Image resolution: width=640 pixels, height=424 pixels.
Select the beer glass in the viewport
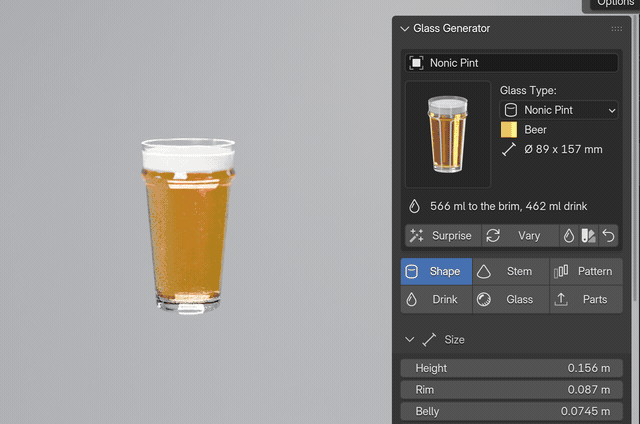[188, 226]
